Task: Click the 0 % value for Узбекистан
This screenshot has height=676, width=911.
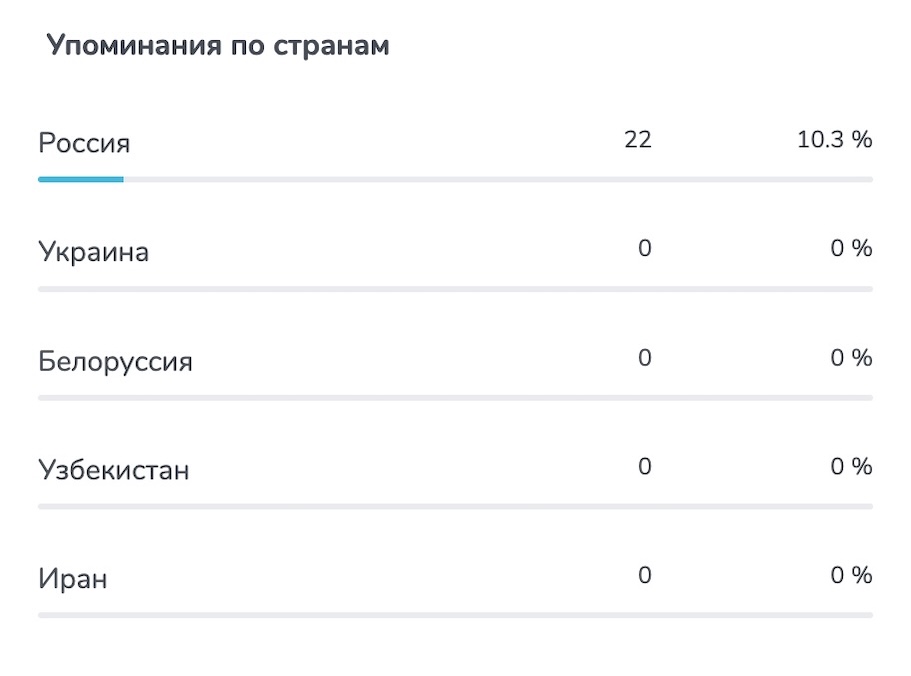Action: 851,466
